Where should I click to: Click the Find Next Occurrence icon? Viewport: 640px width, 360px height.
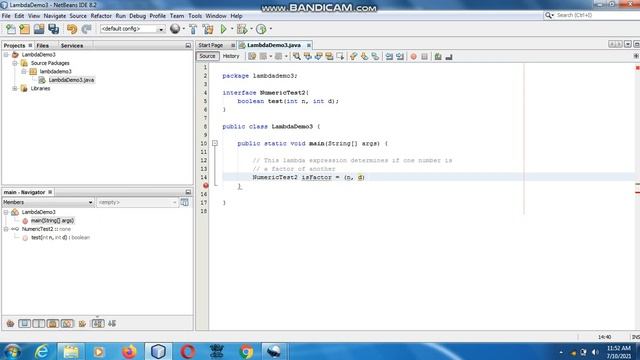point(318,57)
